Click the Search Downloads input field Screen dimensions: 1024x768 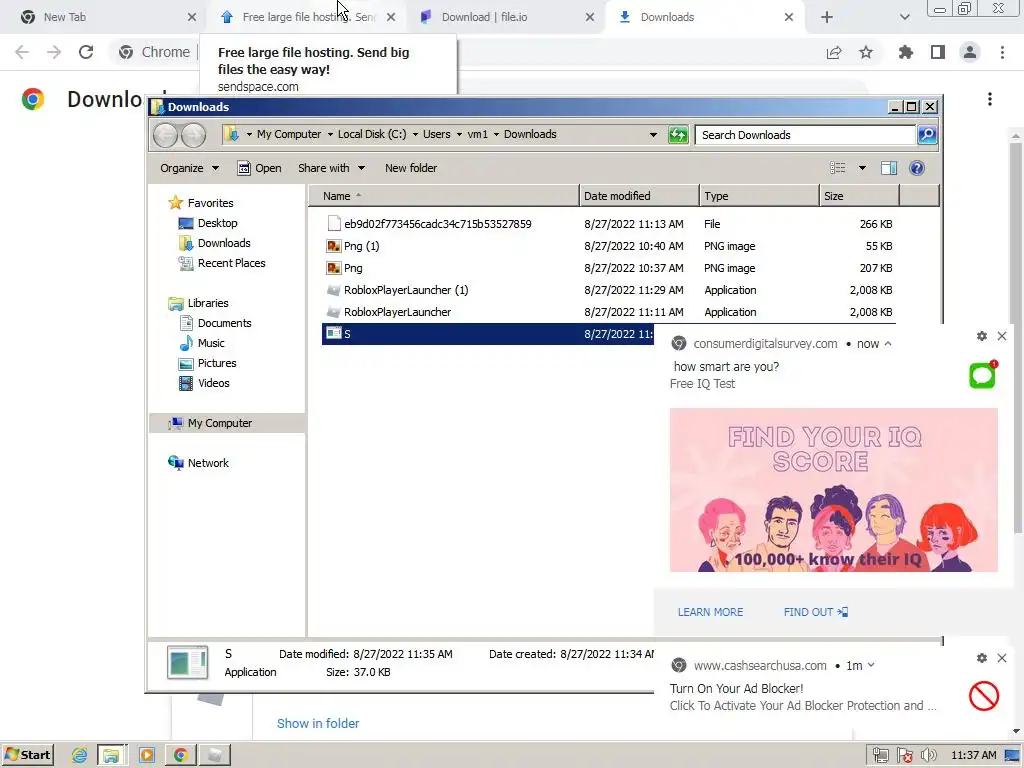click(805, 135)
